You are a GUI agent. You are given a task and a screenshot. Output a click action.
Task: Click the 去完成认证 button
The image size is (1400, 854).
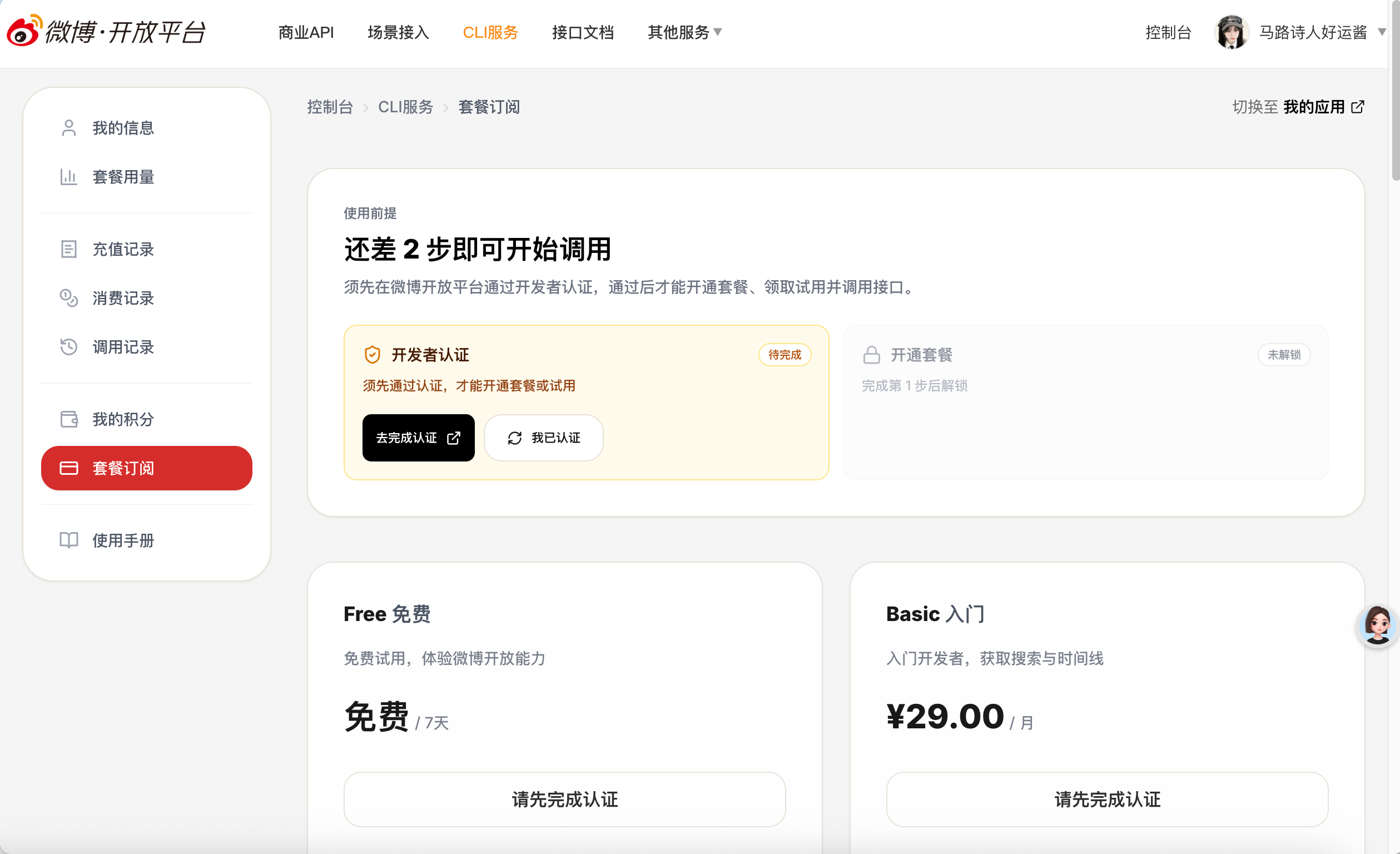[418, 438]
